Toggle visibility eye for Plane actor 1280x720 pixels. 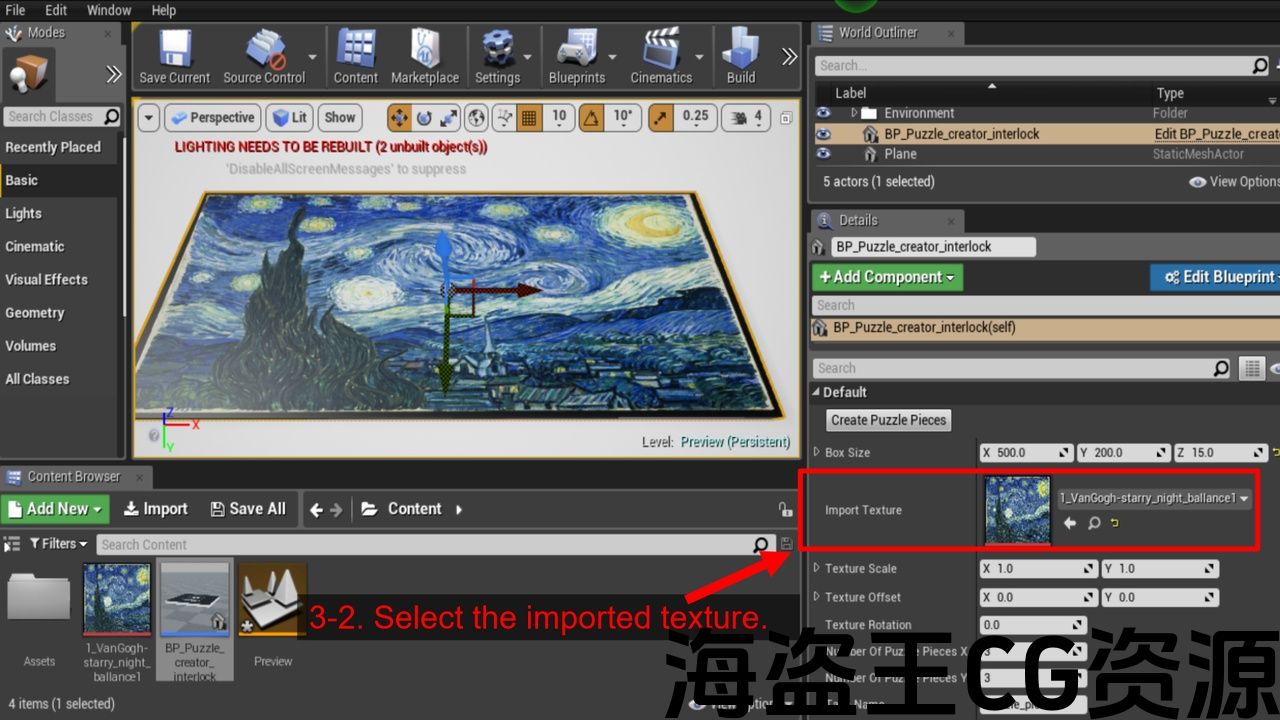tap(823, 154)
